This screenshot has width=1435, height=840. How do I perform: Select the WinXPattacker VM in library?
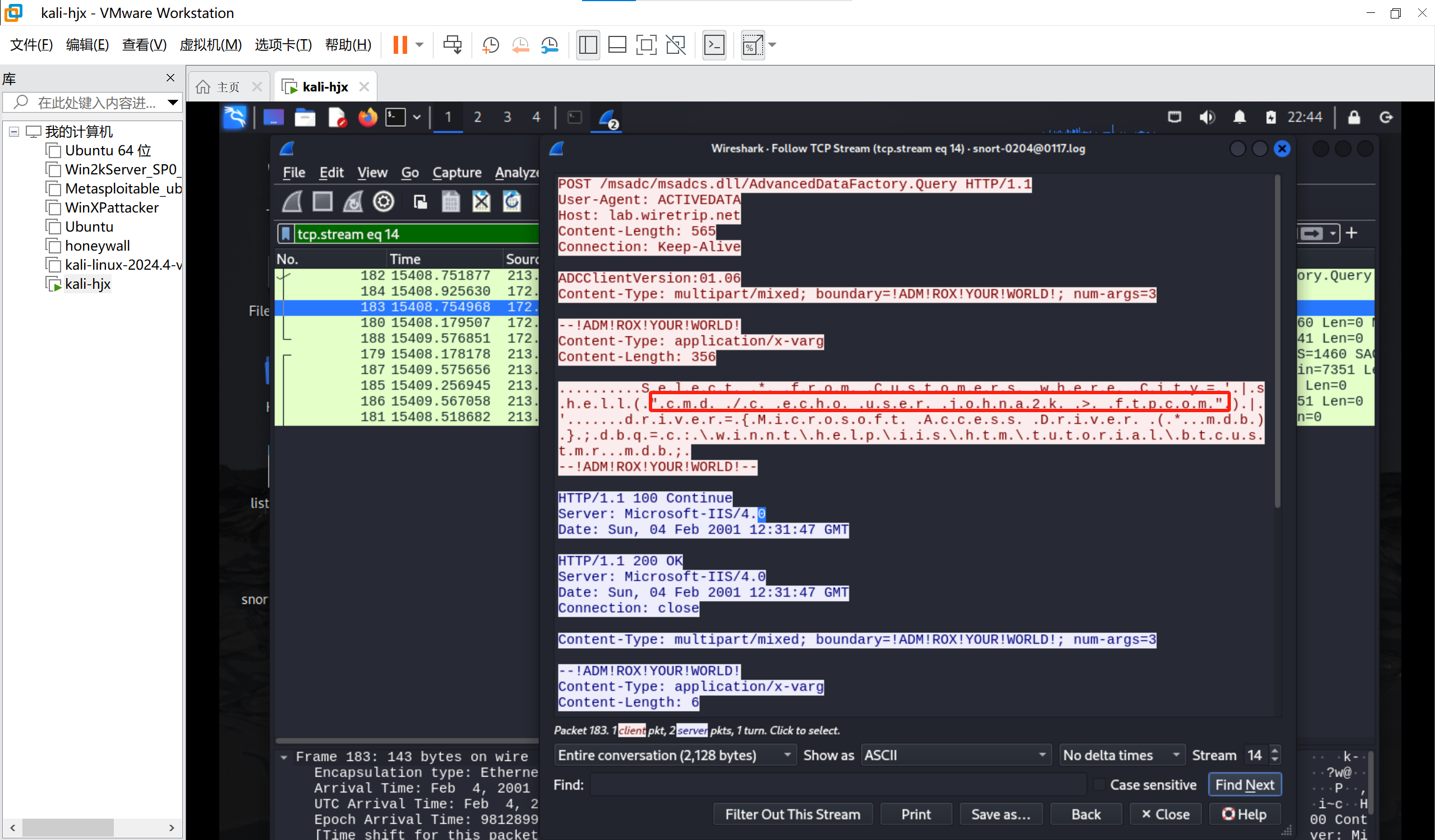(112, 207)
